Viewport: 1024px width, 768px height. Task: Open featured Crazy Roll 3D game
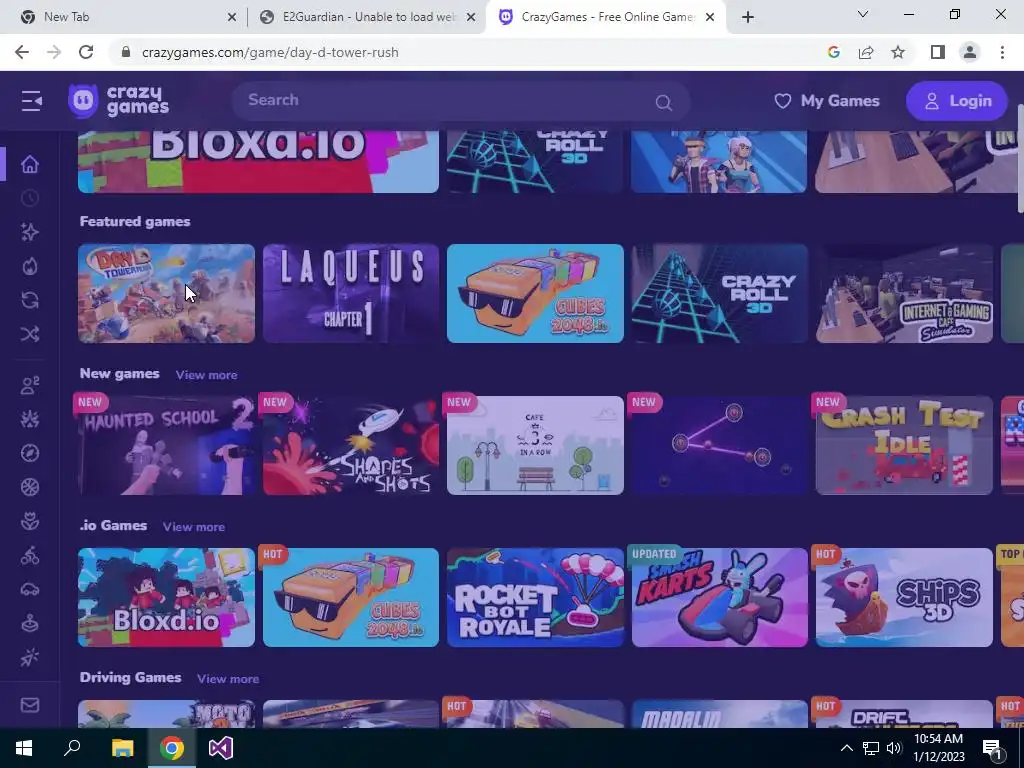point(720,293)
